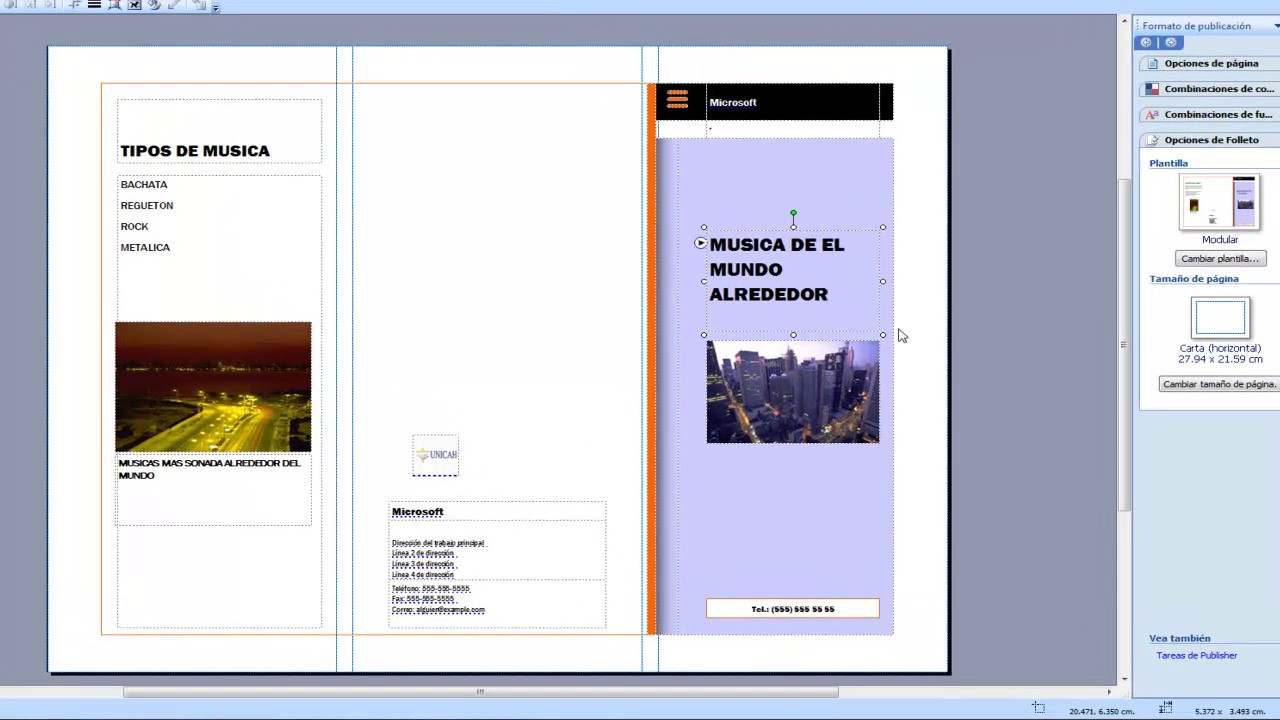Select the Carta horizontal page size thumbnail
The image size is (1280, 720).
pyautogui.click(x=1220, y=317)
